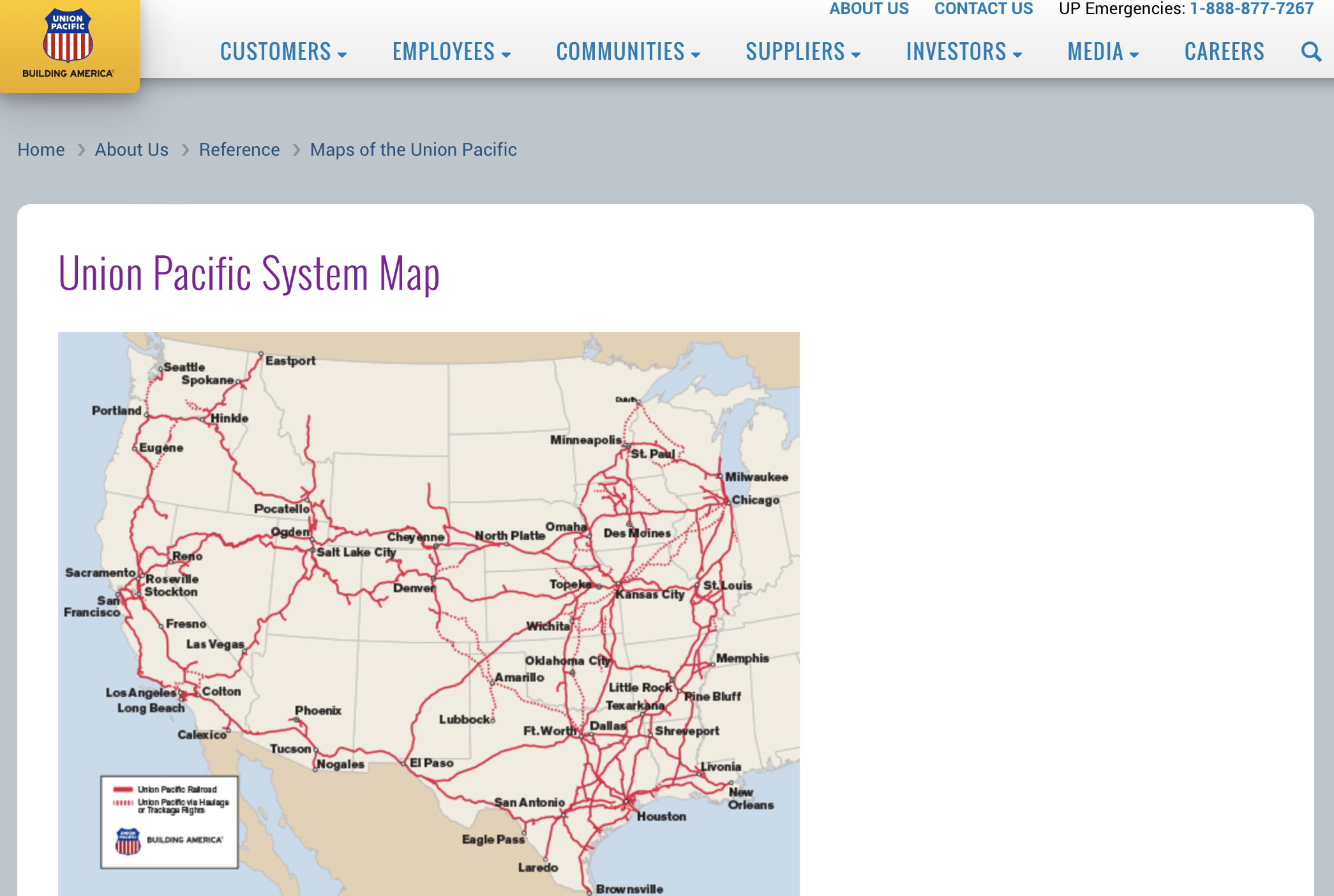
Task: Click the Salt Lake City label on map
Action: (356, 552)
